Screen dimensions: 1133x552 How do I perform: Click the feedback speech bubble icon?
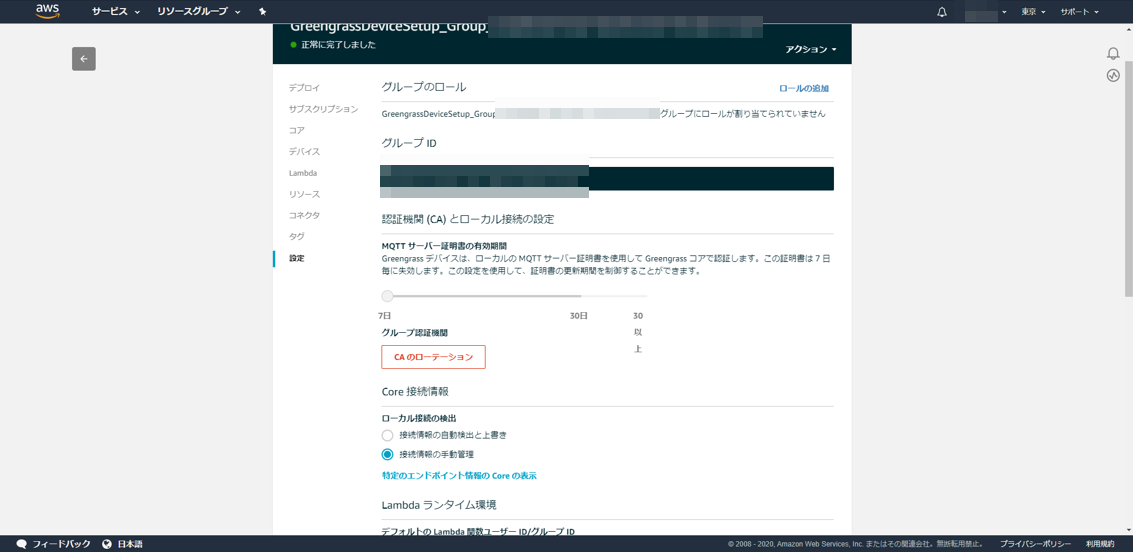click(22, 543)
